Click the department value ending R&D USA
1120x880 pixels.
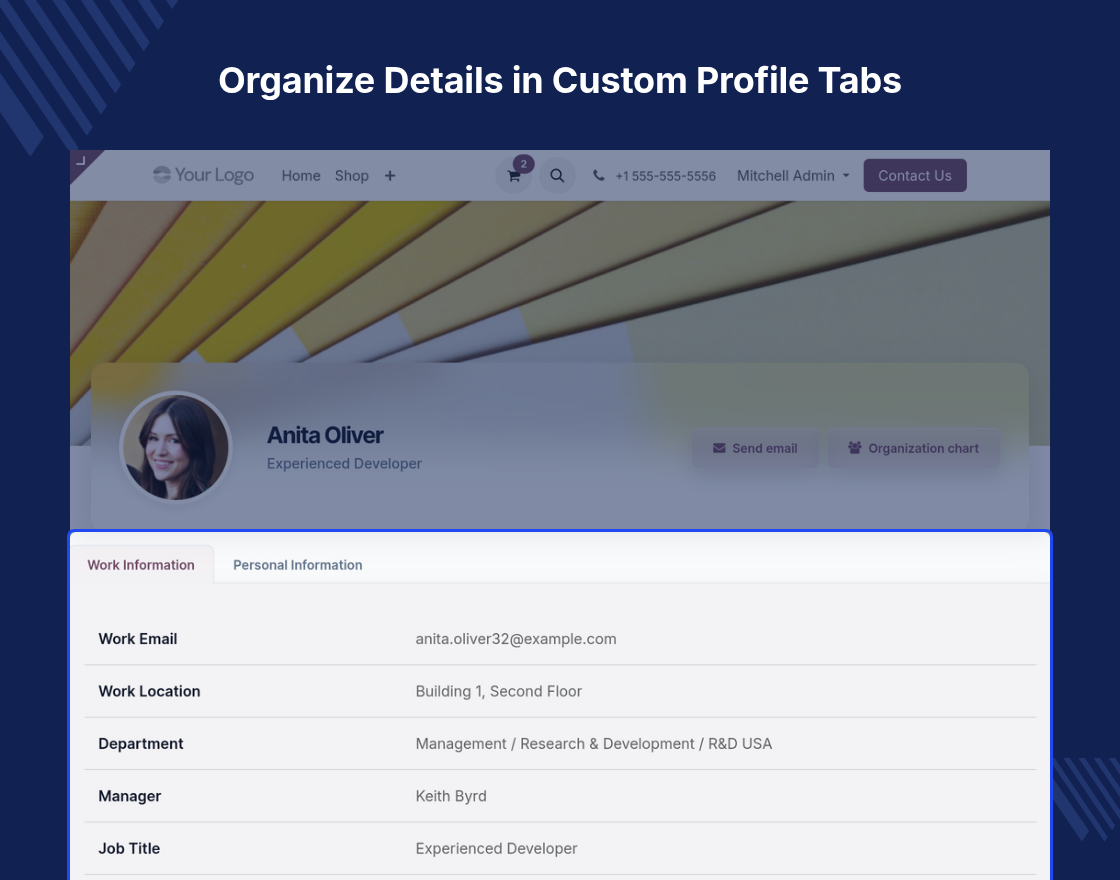(594, 744)
